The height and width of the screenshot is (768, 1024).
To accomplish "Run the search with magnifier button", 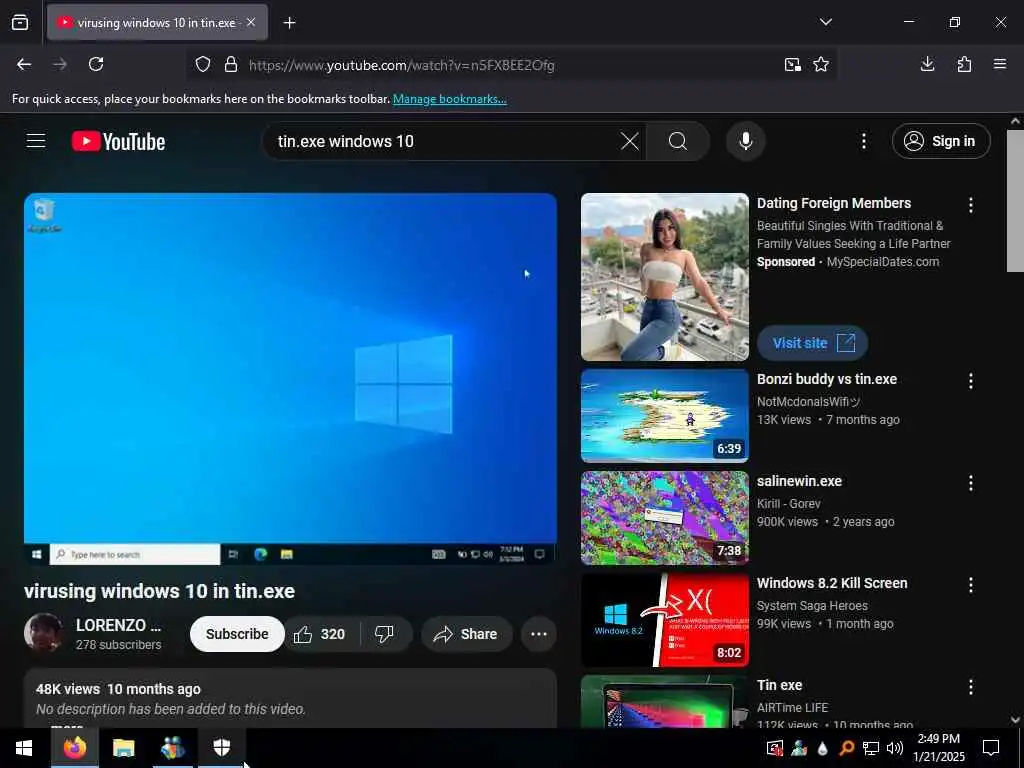I will tap(678, 141).
